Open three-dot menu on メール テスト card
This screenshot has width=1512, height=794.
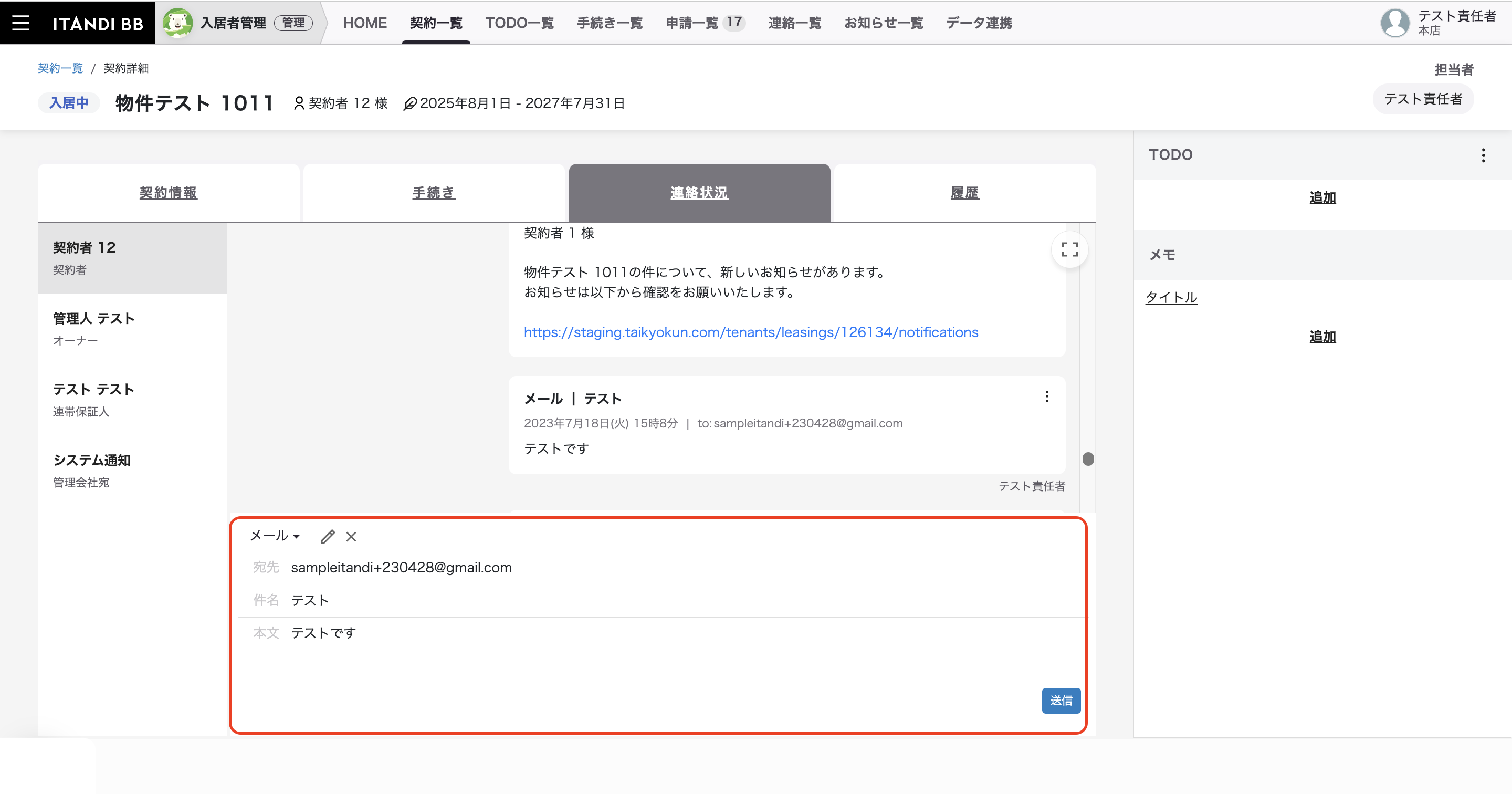(1046, 396)
